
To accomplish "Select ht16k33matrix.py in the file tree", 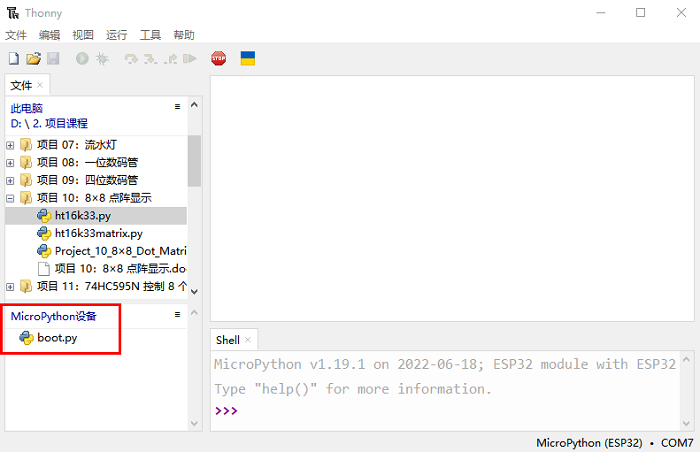I will (x=98, y=233).
